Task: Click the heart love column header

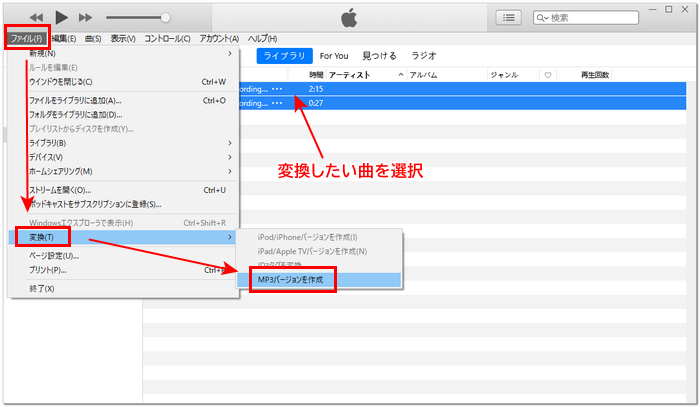Action: coord(548,75)
